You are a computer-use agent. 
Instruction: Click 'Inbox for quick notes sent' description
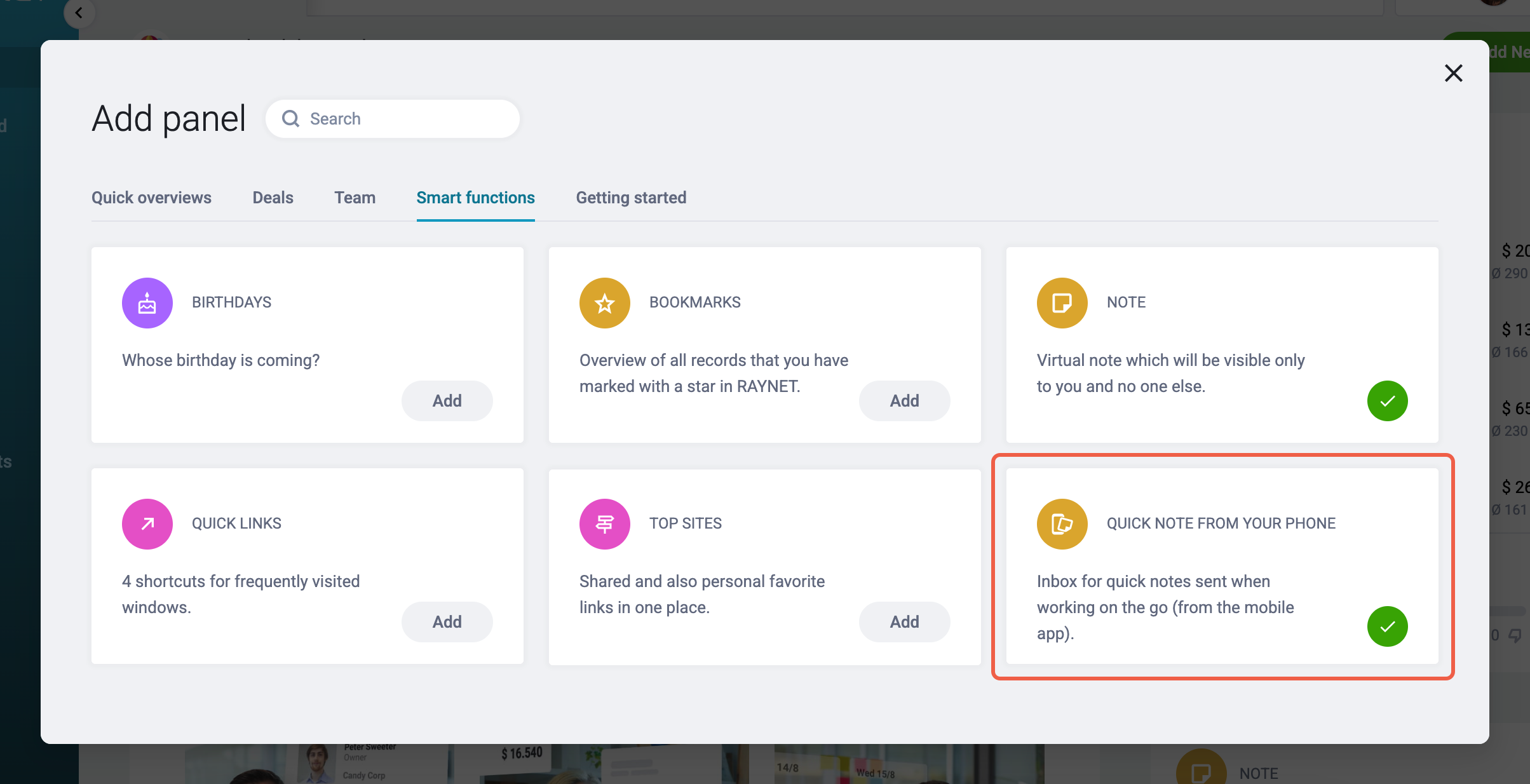[1165, 607]
